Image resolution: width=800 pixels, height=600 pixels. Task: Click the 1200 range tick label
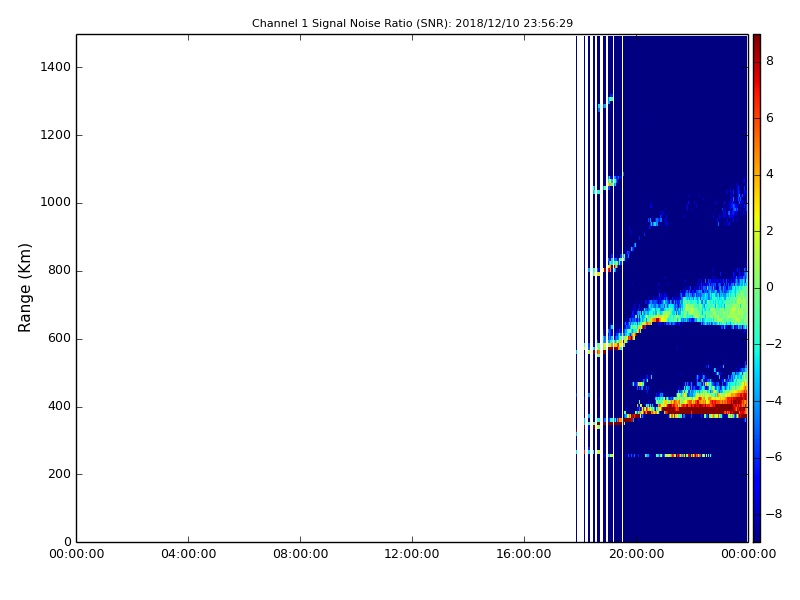pos(56,135)
